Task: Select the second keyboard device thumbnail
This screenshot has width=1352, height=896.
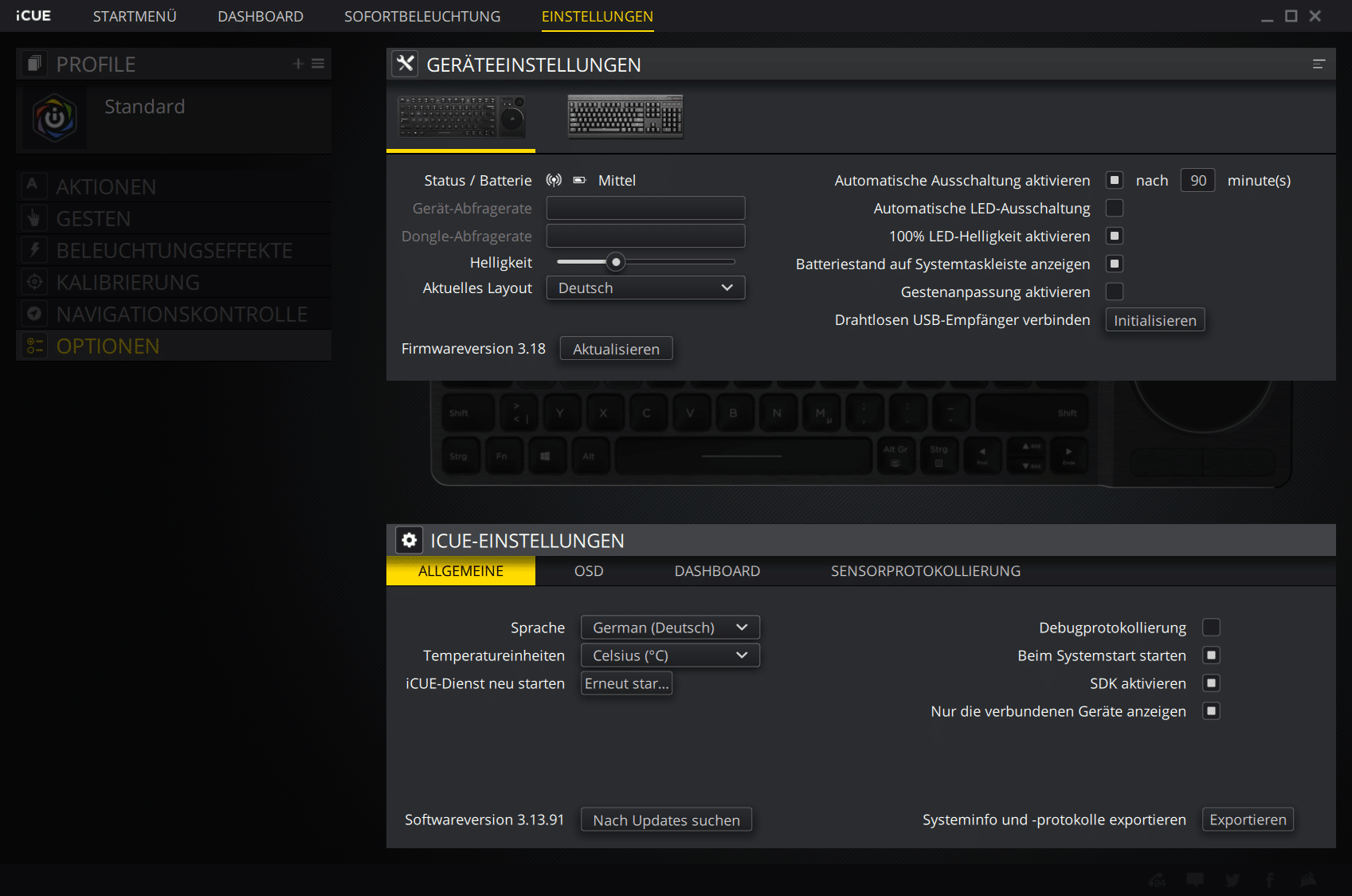Action: click(625, 116)
